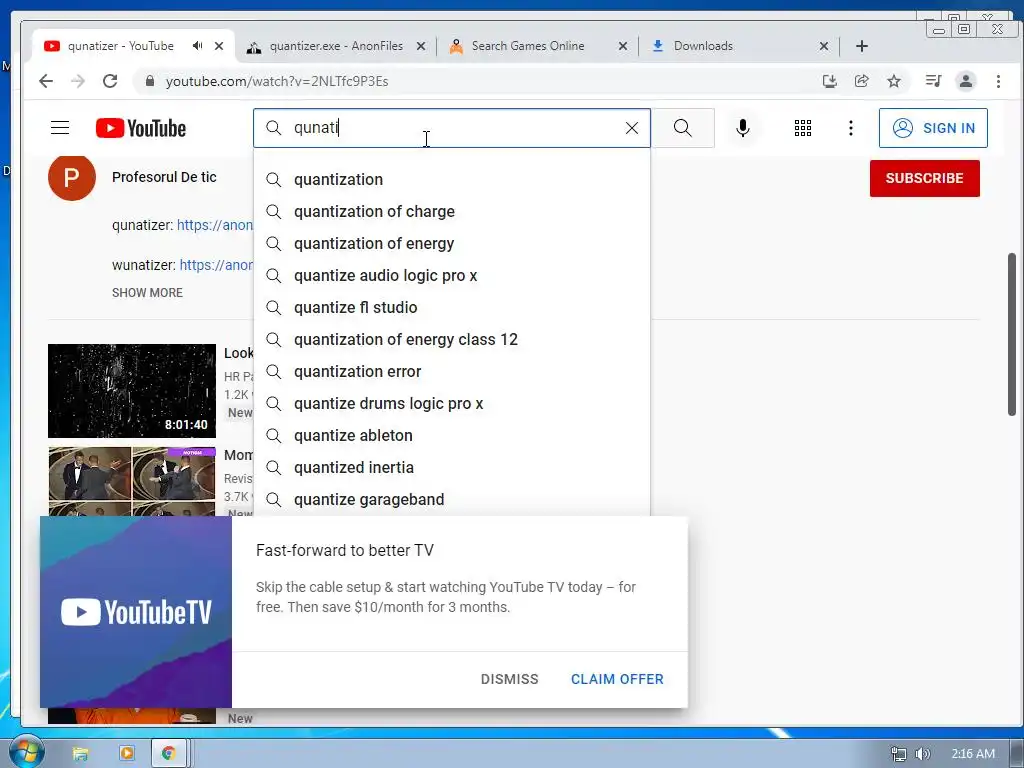Go to YouTube home via logo
This screenshot has width=1024, height=768.
[x=141, y=128]
